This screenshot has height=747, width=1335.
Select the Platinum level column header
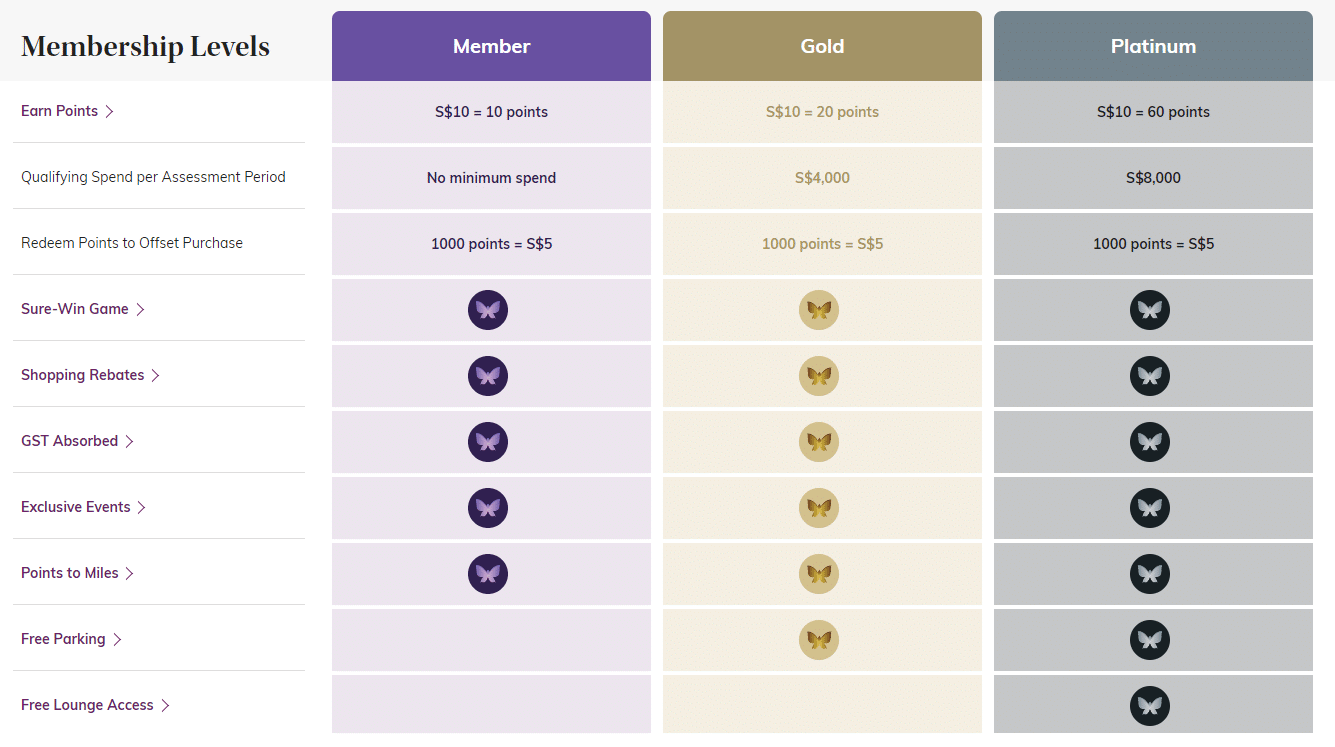pos(1153,46)
